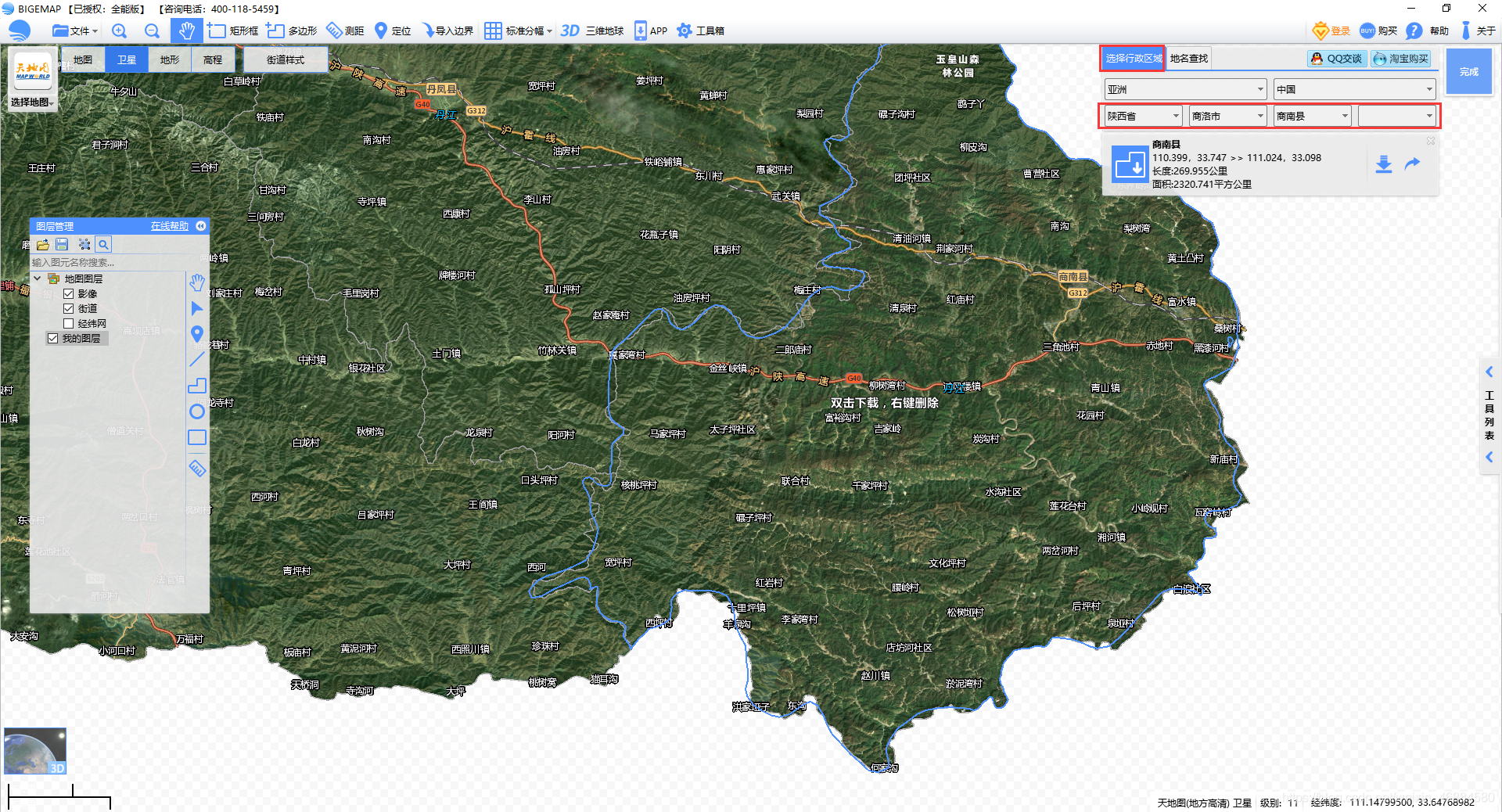
Task: Switch to the 高程 elevation tab
Action: [213, 59]
